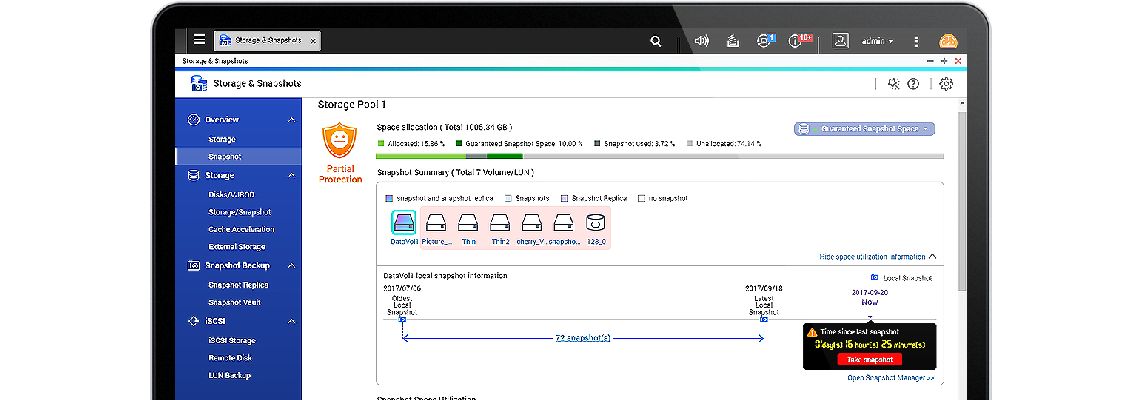Open the volume control speaker icon
This screenshot has width=1140, height=400.
tap(701, 42)
